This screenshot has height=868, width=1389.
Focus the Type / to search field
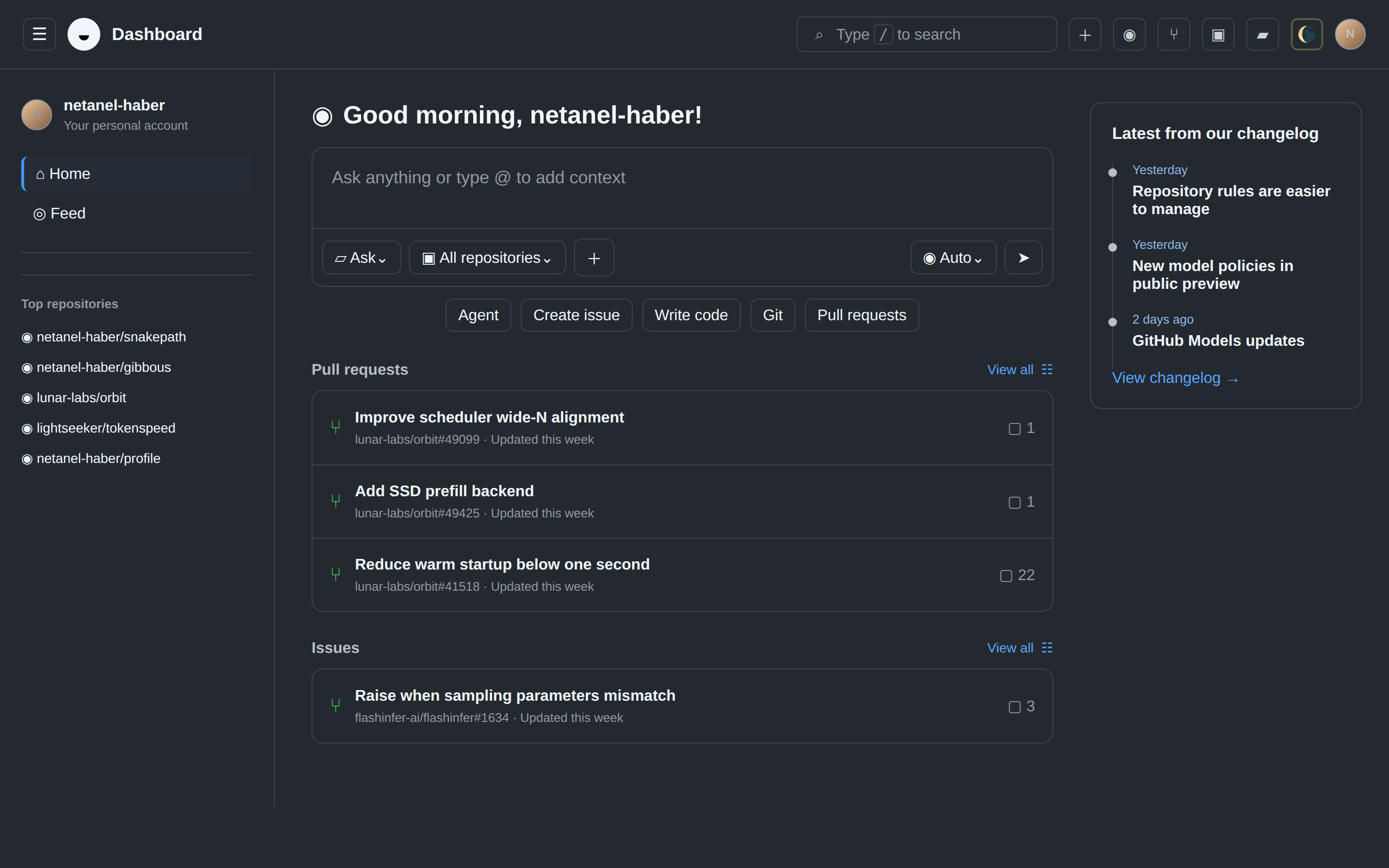coord(926,34)
